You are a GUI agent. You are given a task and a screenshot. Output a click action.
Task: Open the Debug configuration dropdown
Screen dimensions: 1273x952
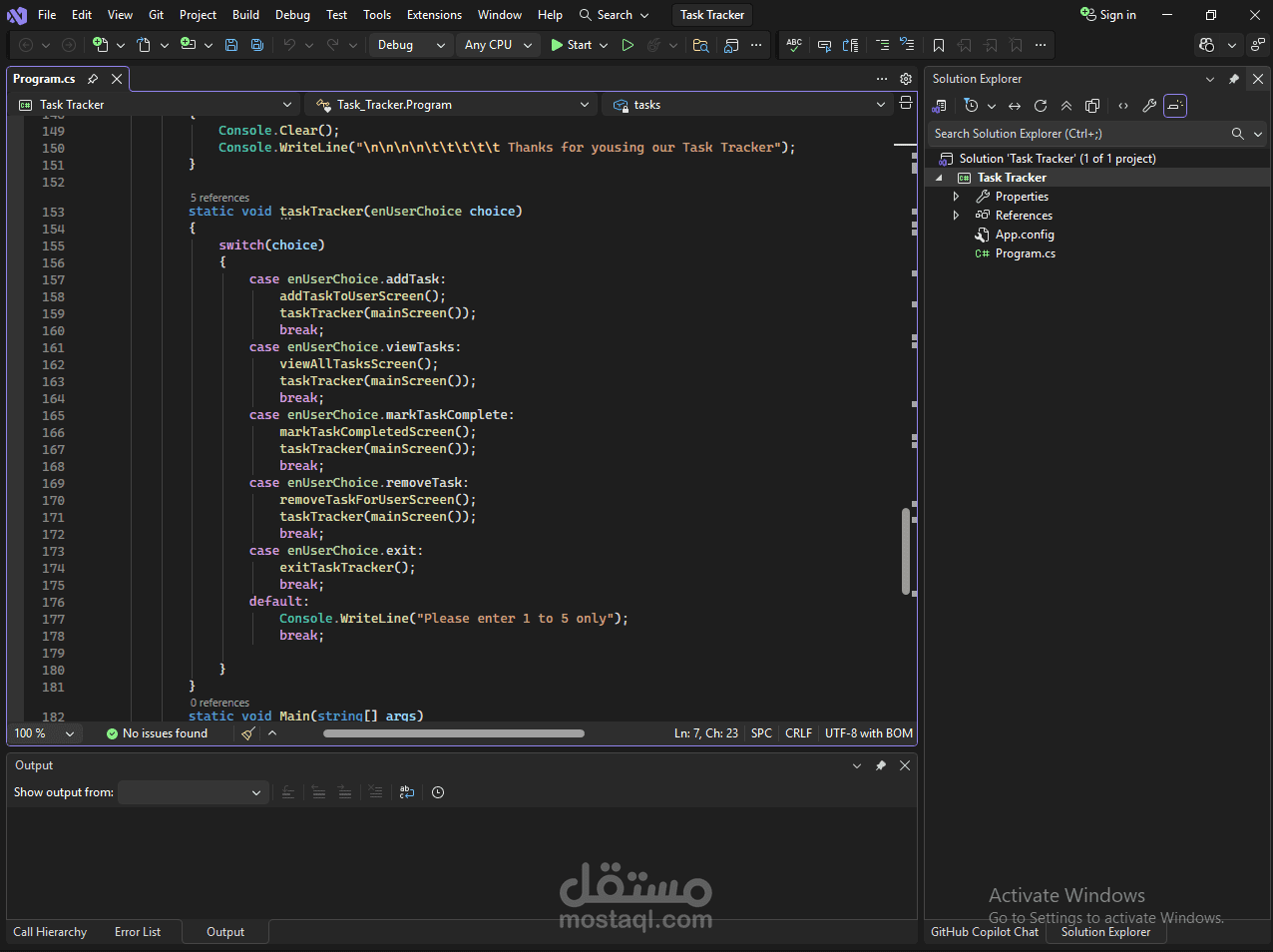(x=411, y=45)
